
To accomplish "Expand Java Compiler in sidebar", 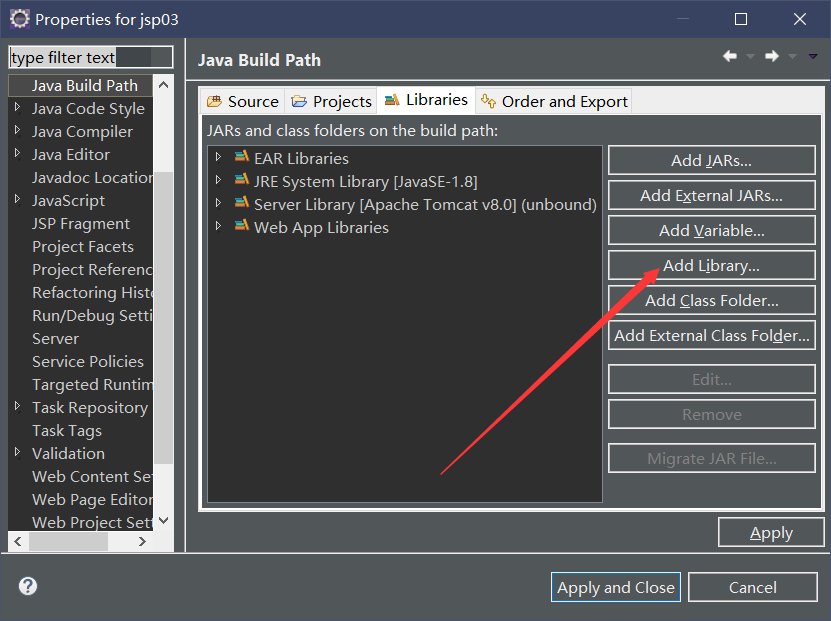I will [x=17, y=130].
